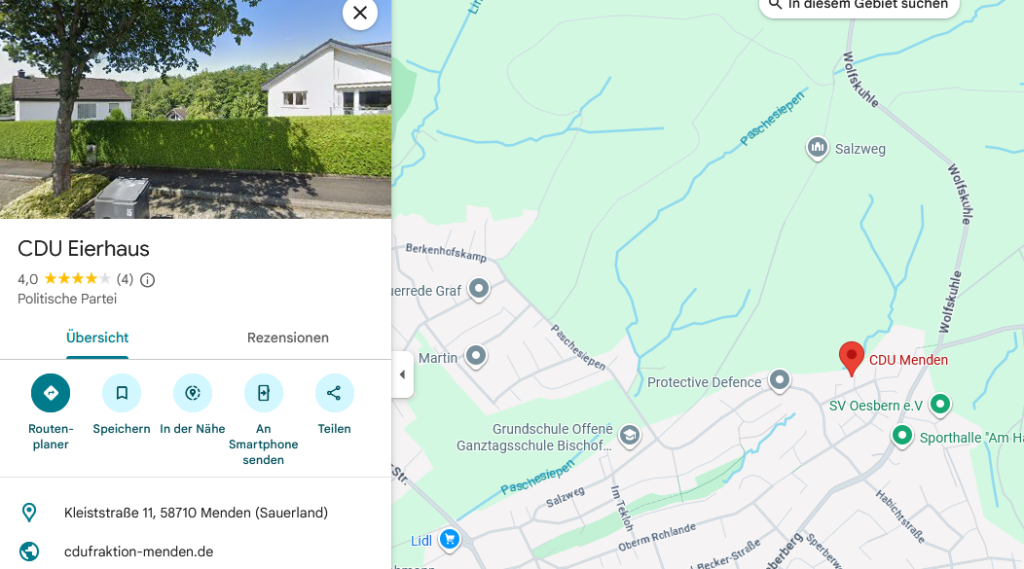Screen dimensions: 1024x569
Task: Open the Salzweg museum marker
Action: point(817,148)
